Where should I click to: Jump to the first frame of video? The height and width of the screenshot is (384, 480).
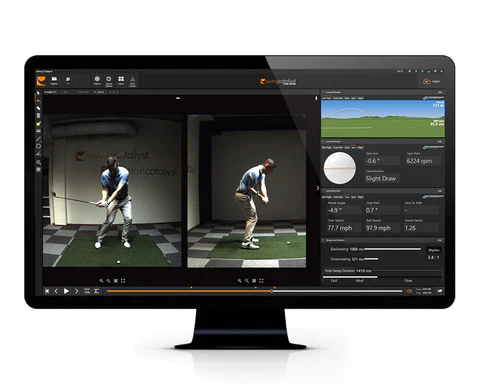click(x=47, y=291)
